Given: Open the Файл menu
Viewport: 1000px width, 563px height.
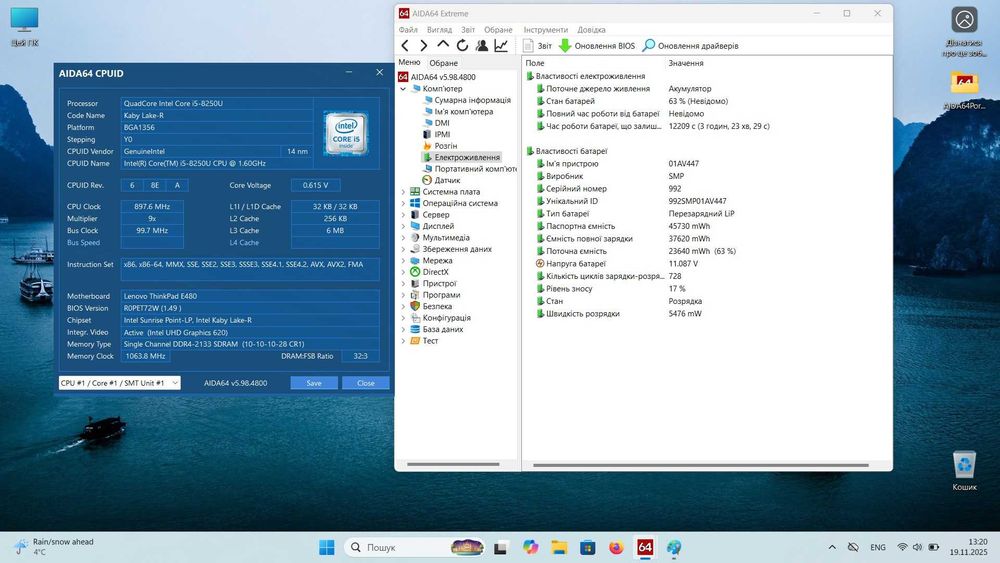Looking at the screenshot, I should coord(408,29).
